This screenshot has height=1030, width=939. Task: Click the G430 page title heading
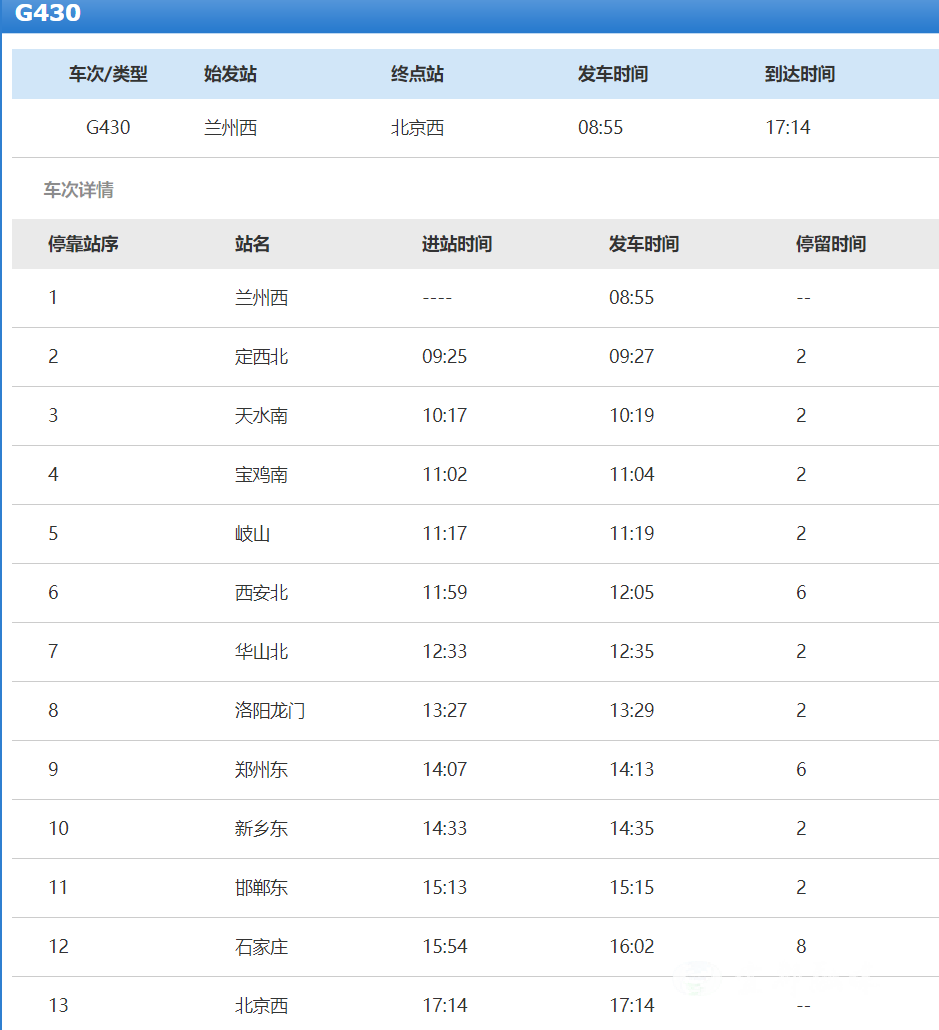click(x=48, y=14)
